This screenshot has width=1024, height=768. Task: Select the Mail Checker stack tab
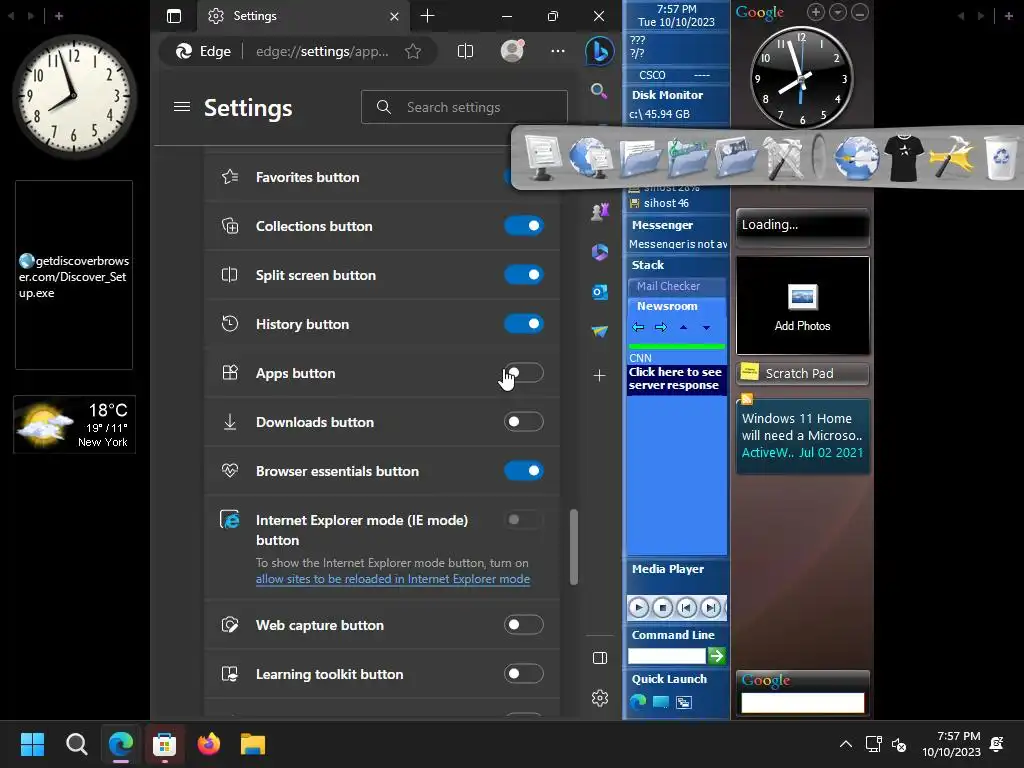[677, 286]
